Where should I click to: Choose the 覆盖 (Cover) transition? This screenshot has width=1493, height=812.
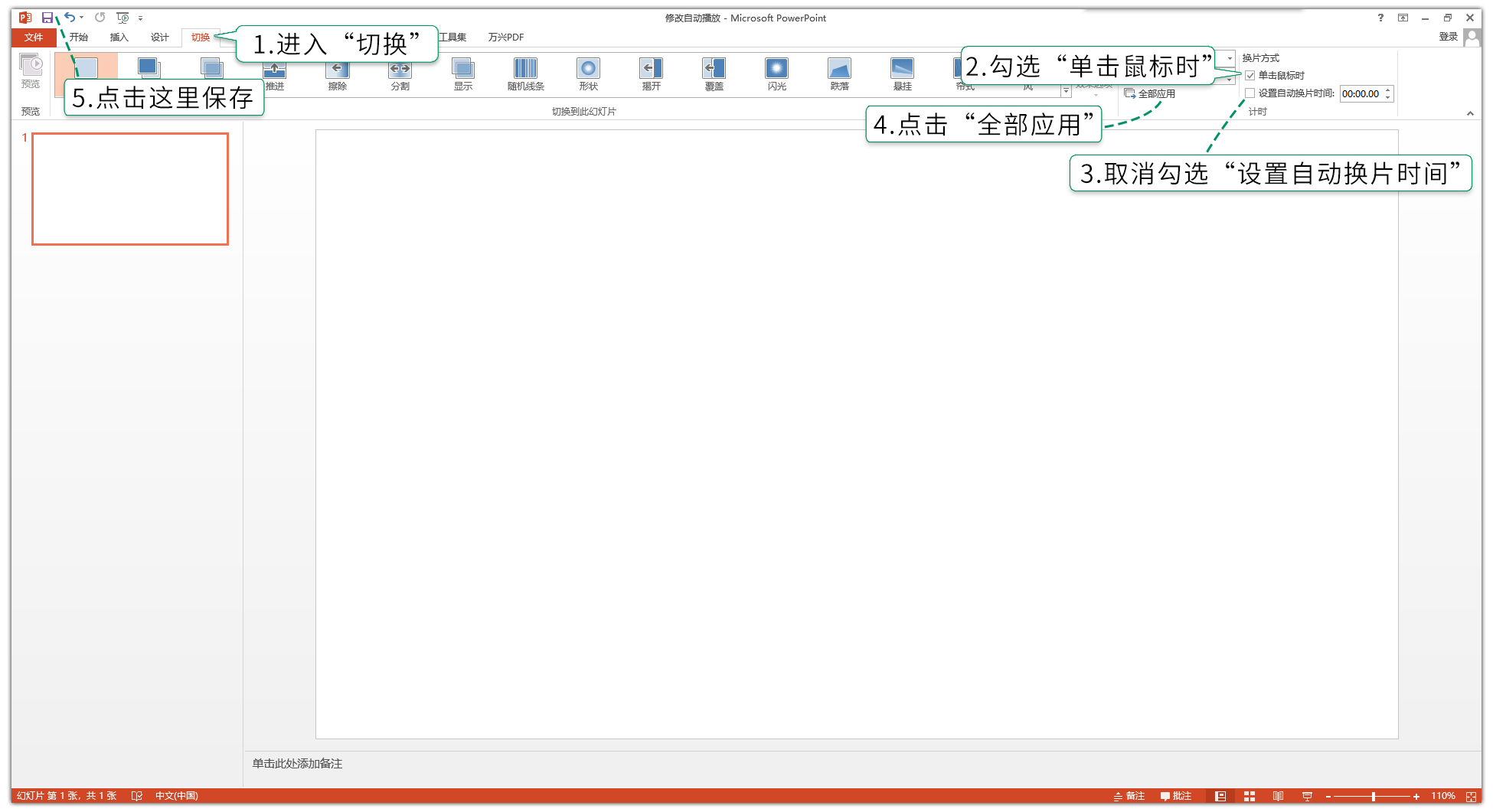click(714, 74)
